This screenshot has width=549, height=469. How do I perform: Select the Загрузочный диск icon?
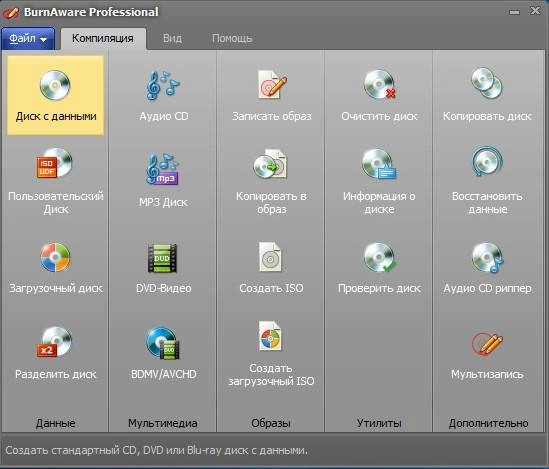[x=55, y=257]
